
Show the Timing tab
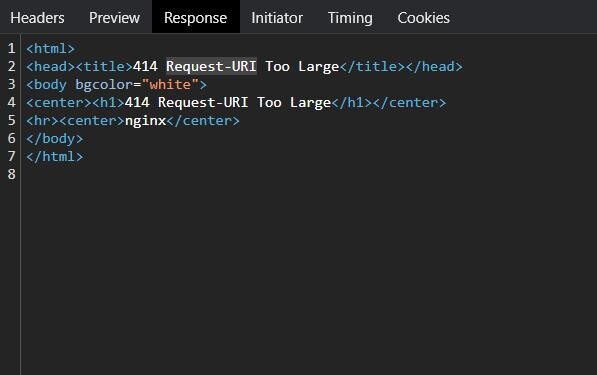(x=350, y=18)
